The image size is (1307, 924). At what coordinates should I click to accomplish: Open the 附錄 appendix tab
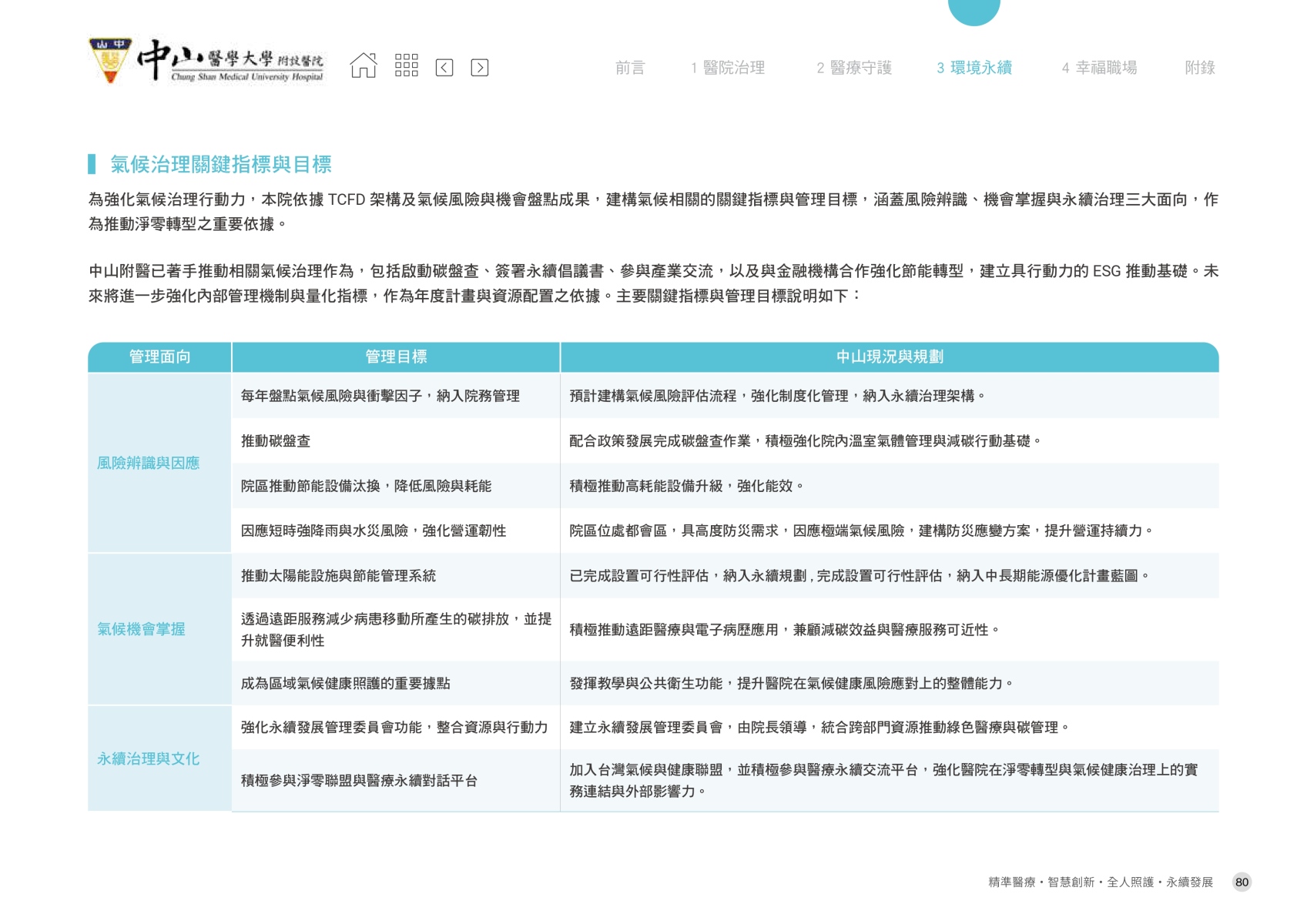(x=1199, y=68)
